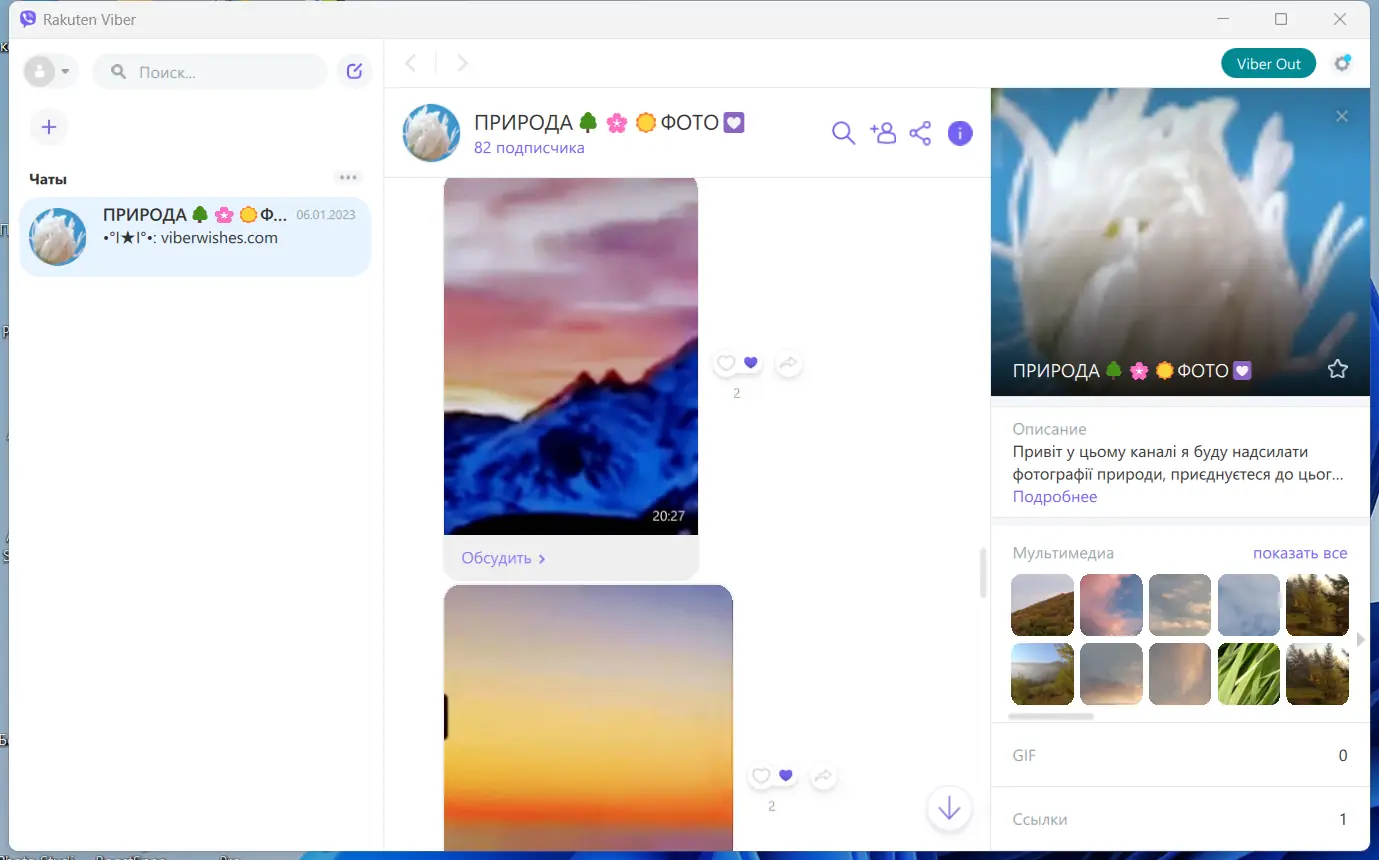This screenshot has width=1379, height=860.
Task: Start a new chat with the plus icon
Action: click(x=48, y=127)
